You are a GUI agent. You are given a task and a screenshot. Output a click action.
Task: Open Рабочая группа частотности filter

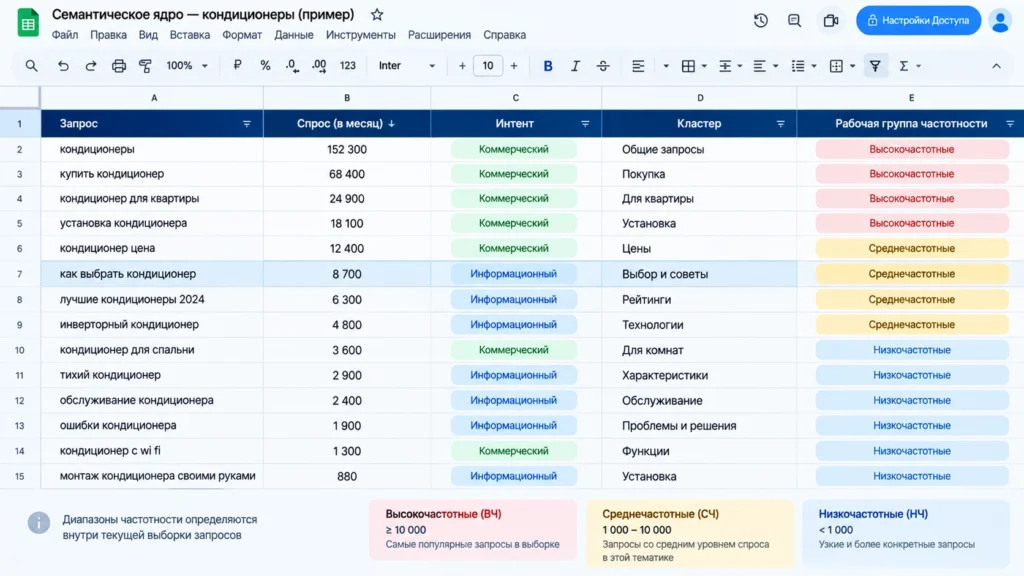coord(1010,123)
